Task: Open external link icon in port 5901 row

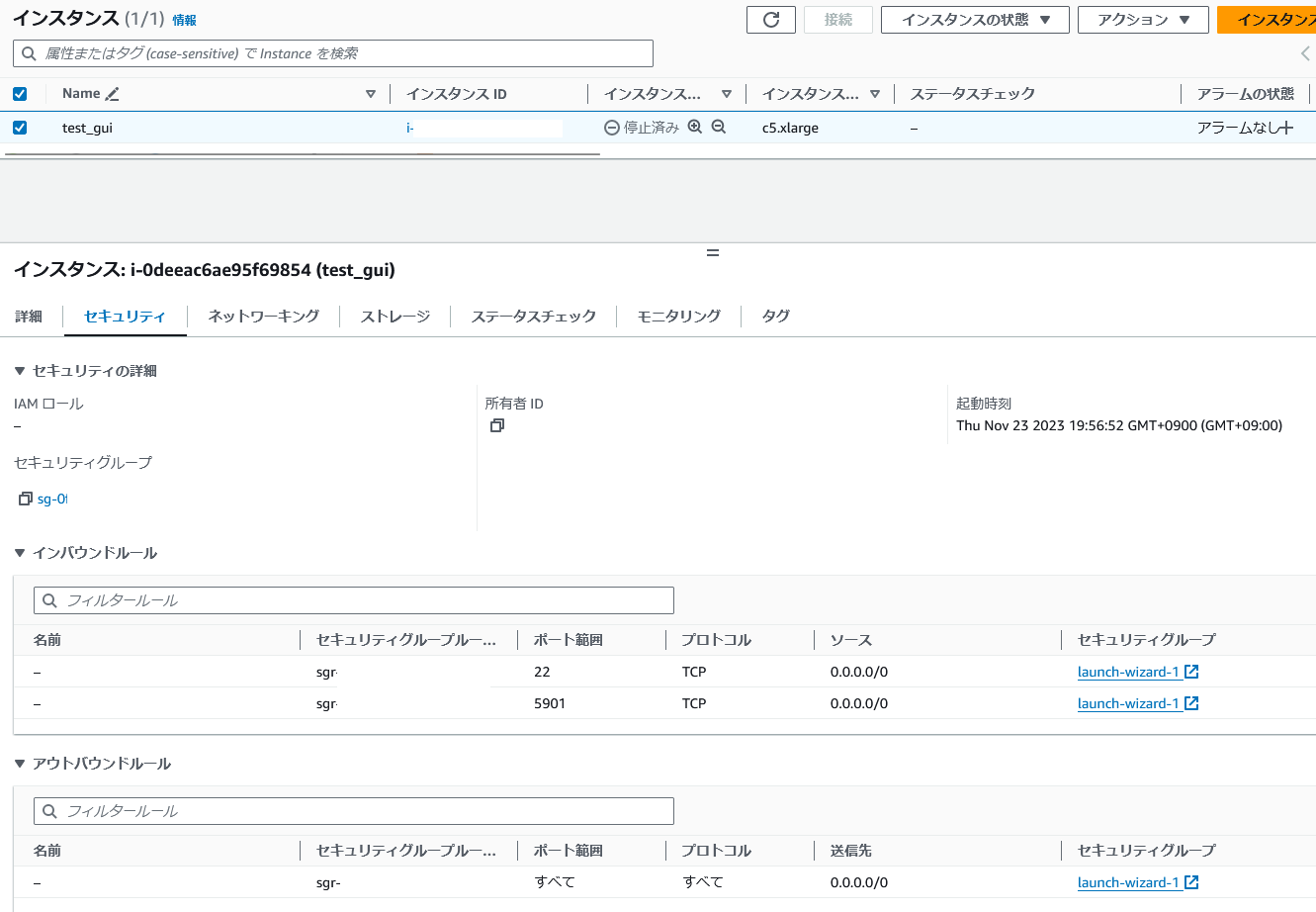Action: [1191, 703]
